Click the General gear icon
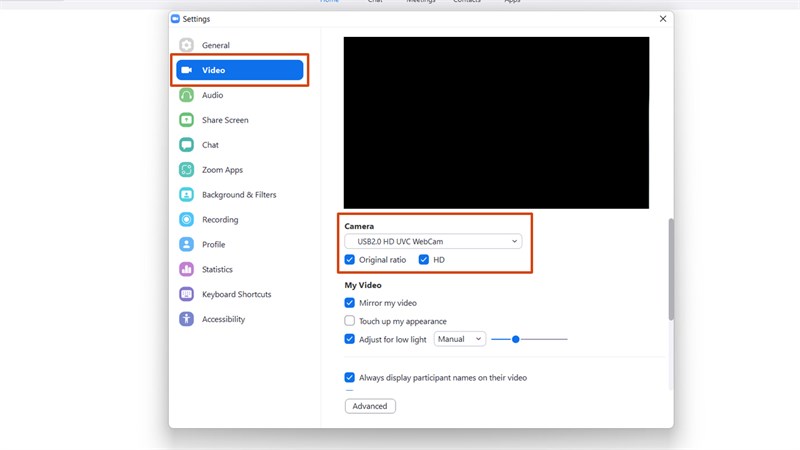 tap(186, 45)
